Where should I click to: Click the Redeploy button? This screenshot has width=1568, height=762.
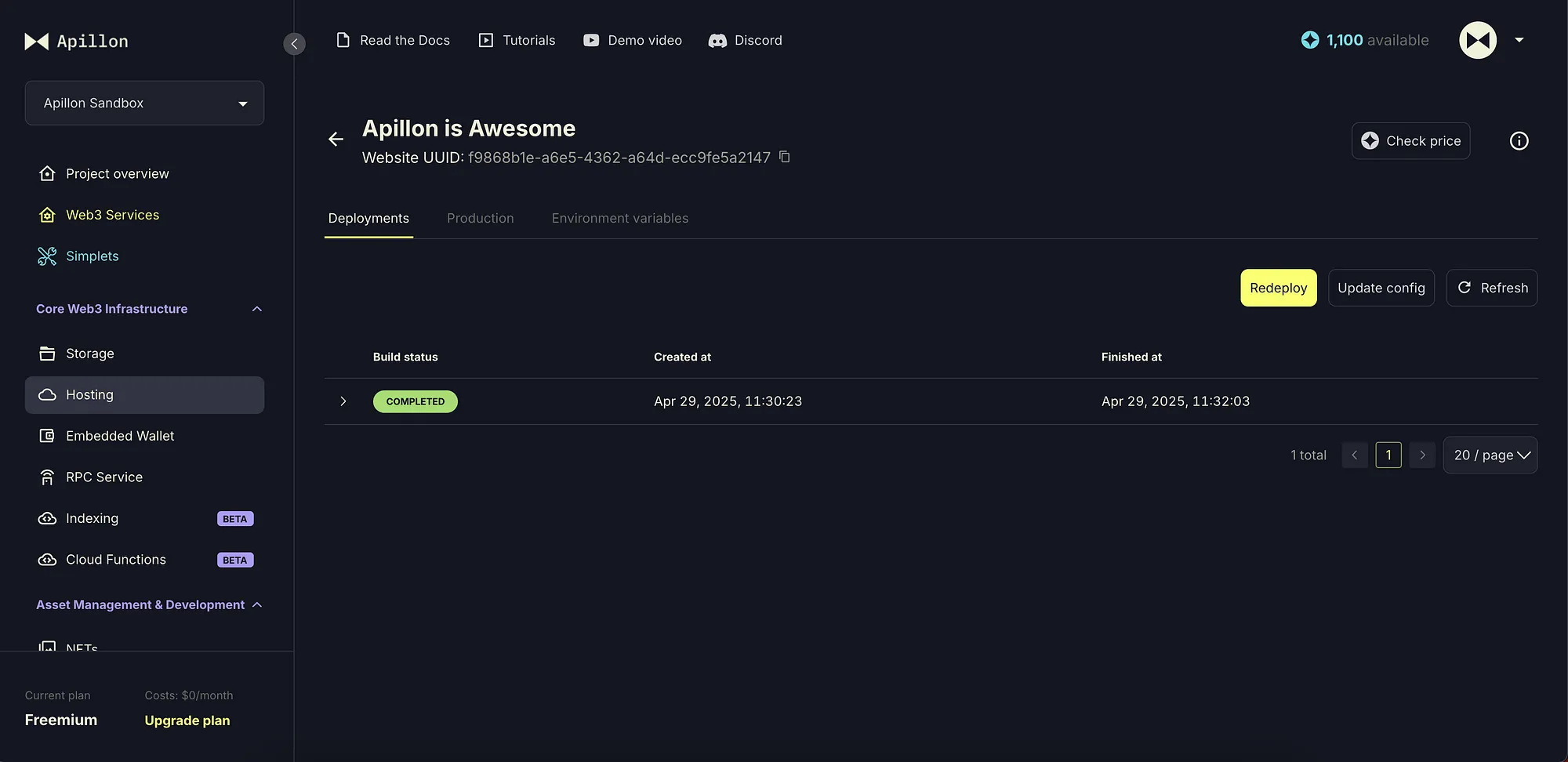point(1279,288)
